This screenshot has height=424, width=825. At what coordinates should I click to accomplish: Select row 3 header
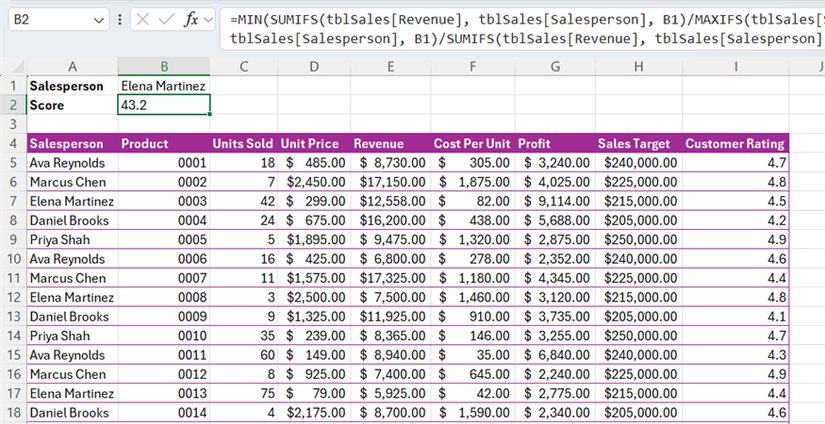14,124
